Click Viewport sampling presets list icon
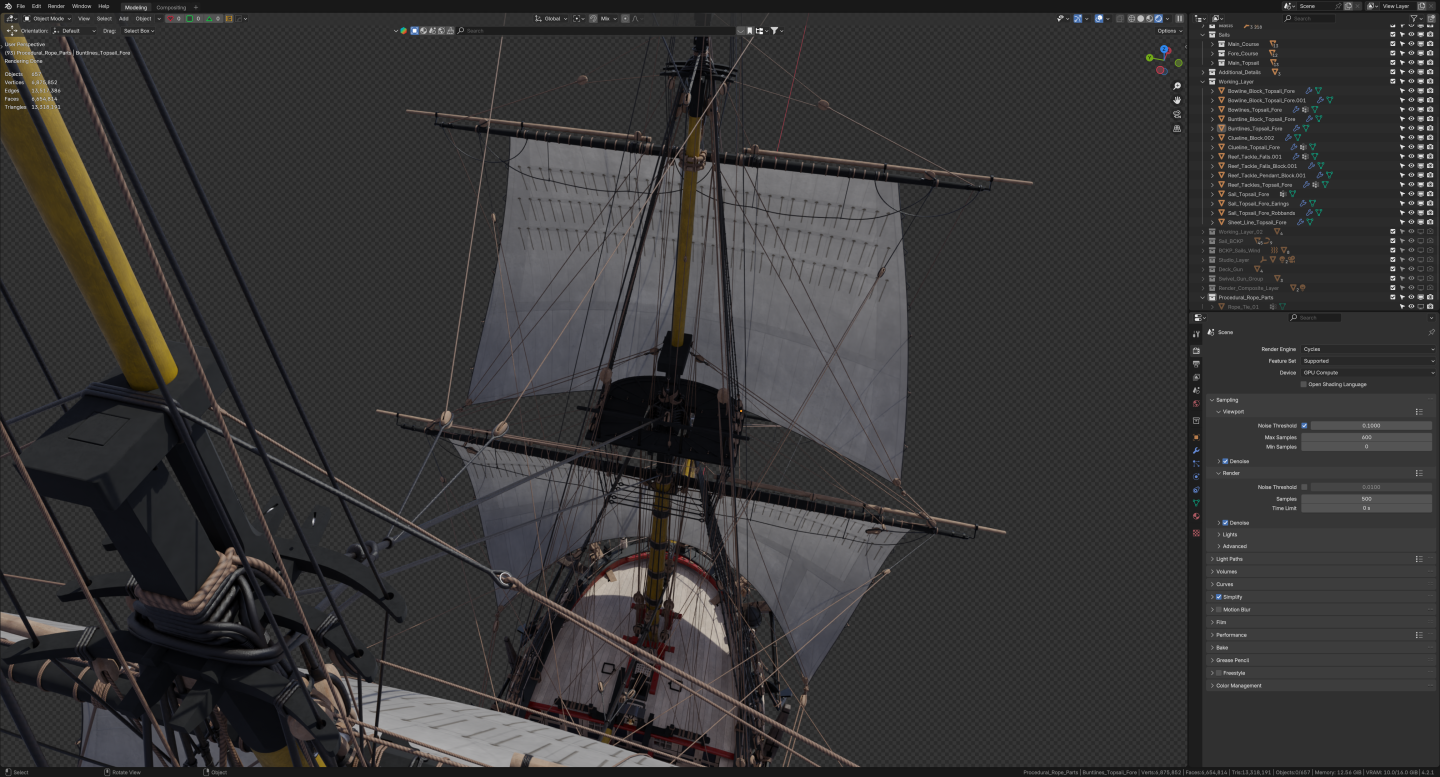 [x=1419, y=411]
